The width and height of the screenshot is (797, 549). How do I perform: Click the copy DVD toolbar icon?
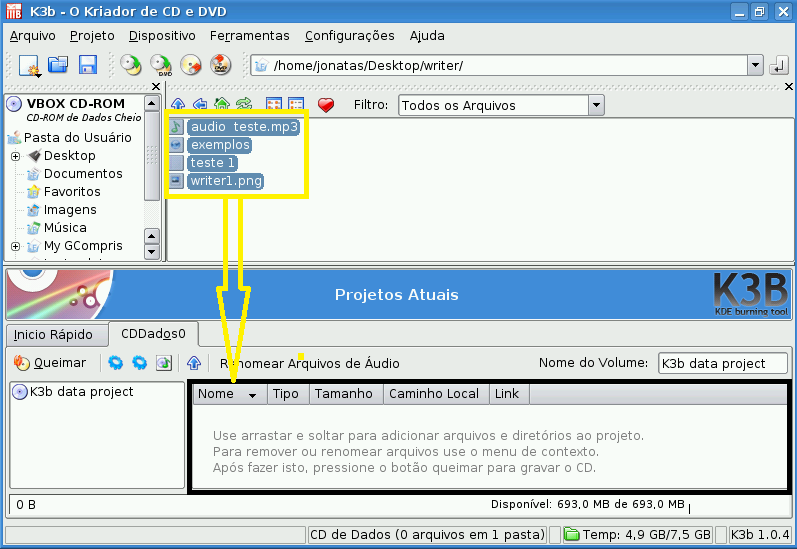tap(161, 65)
